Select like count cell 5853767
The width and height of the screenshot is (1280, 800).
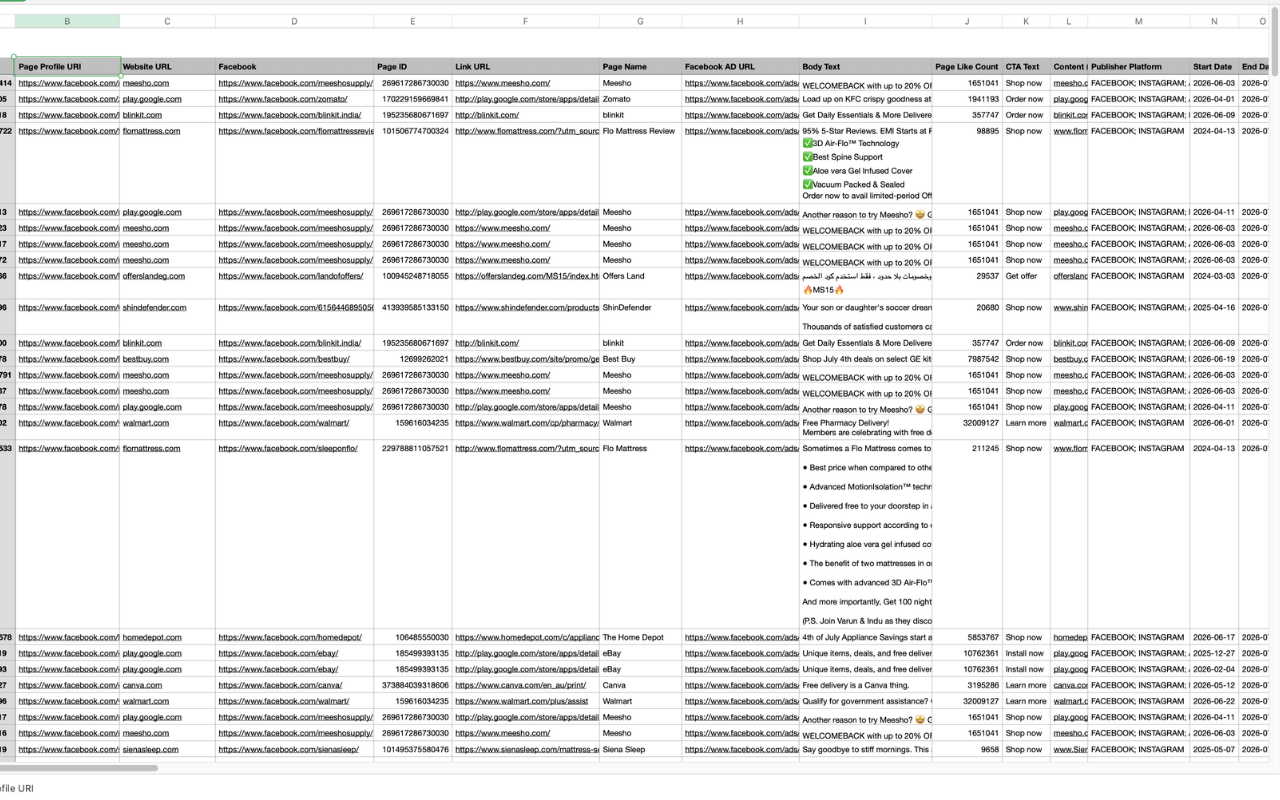pos(967,637)
